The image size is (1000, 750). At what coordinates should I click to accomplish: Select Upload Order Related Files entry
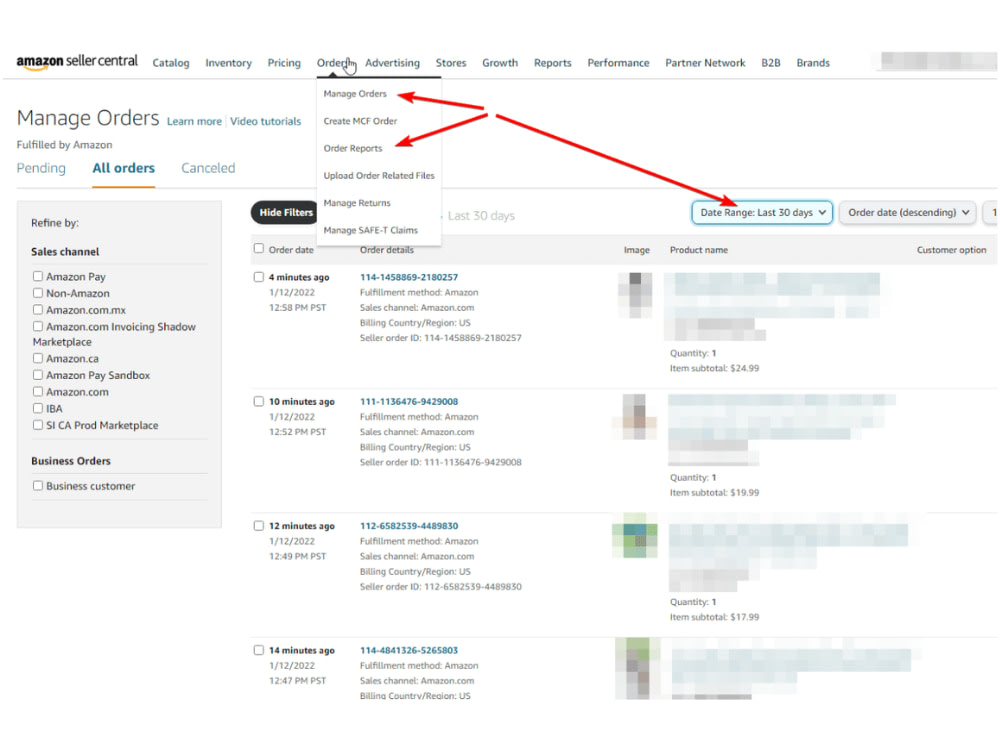tap(379, 175)
